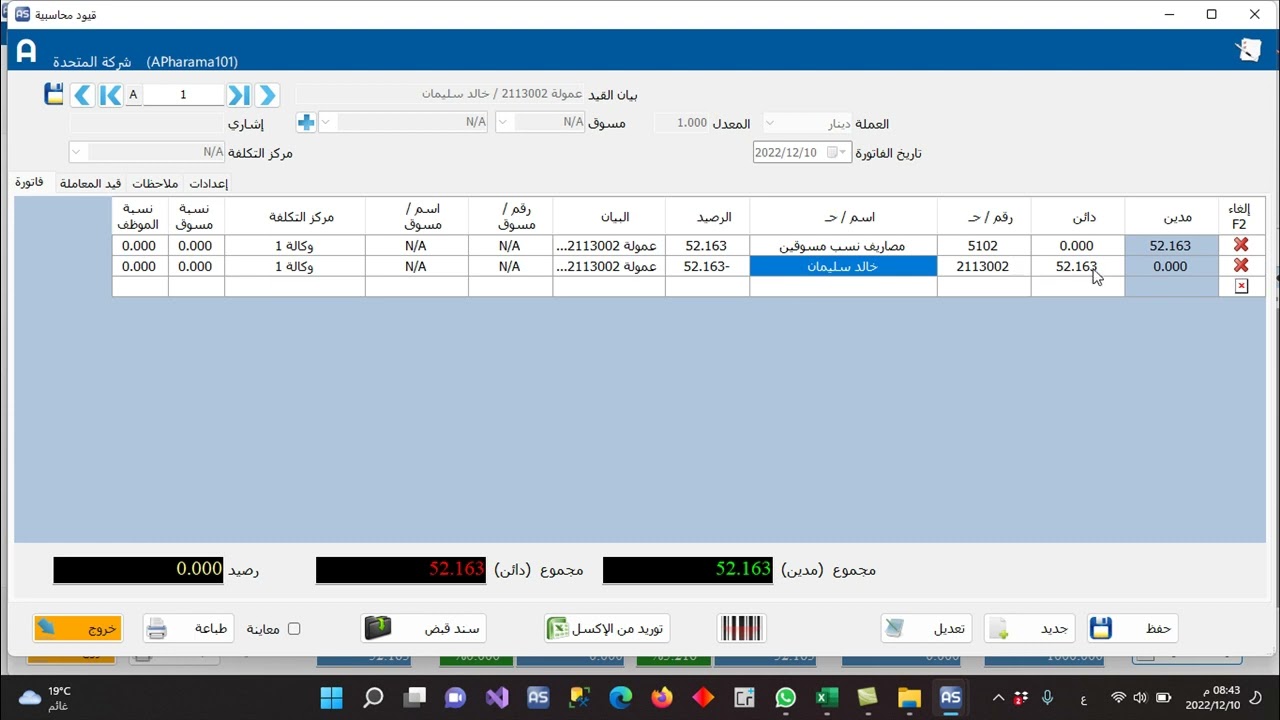
Task: Click the طباعة print button
Action: (x=189, y=628)
